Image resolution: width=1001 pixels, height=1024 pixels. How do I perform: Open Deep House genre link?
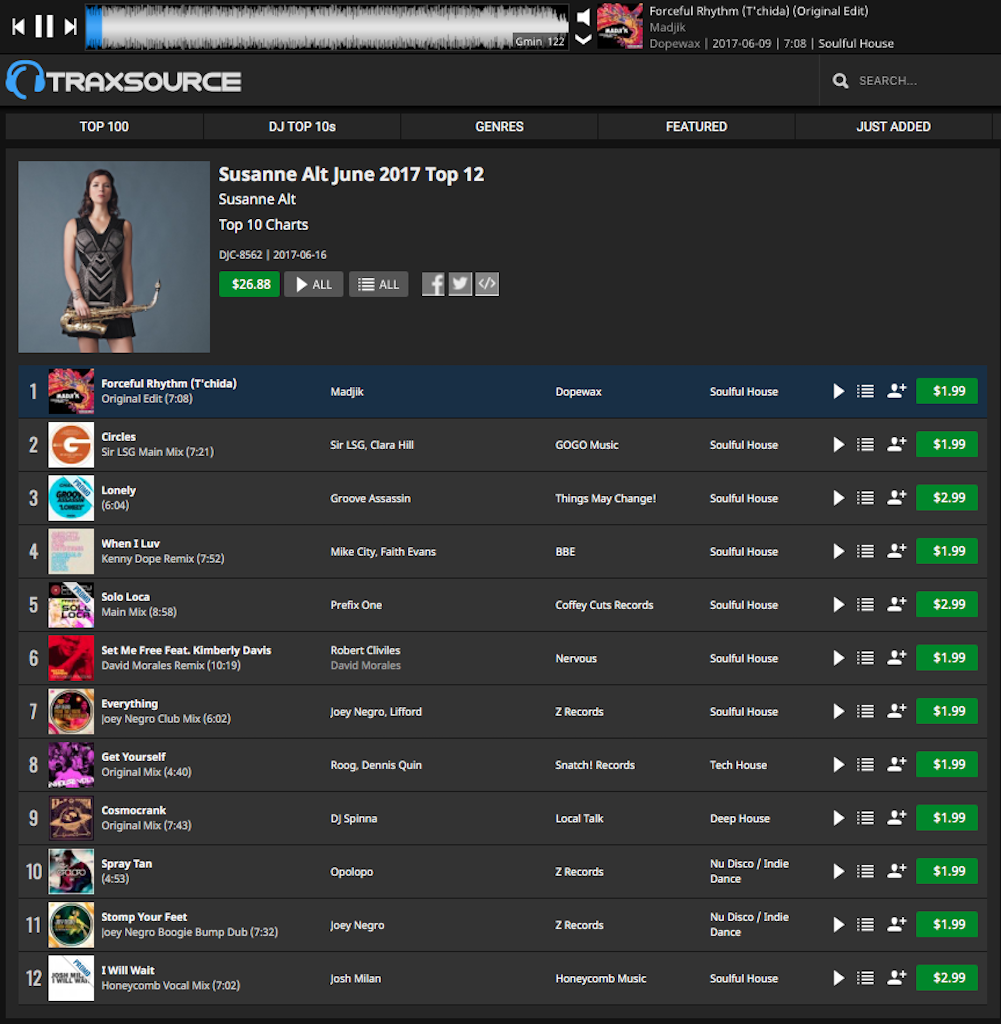pyautogui.click(x=740, y=818)
